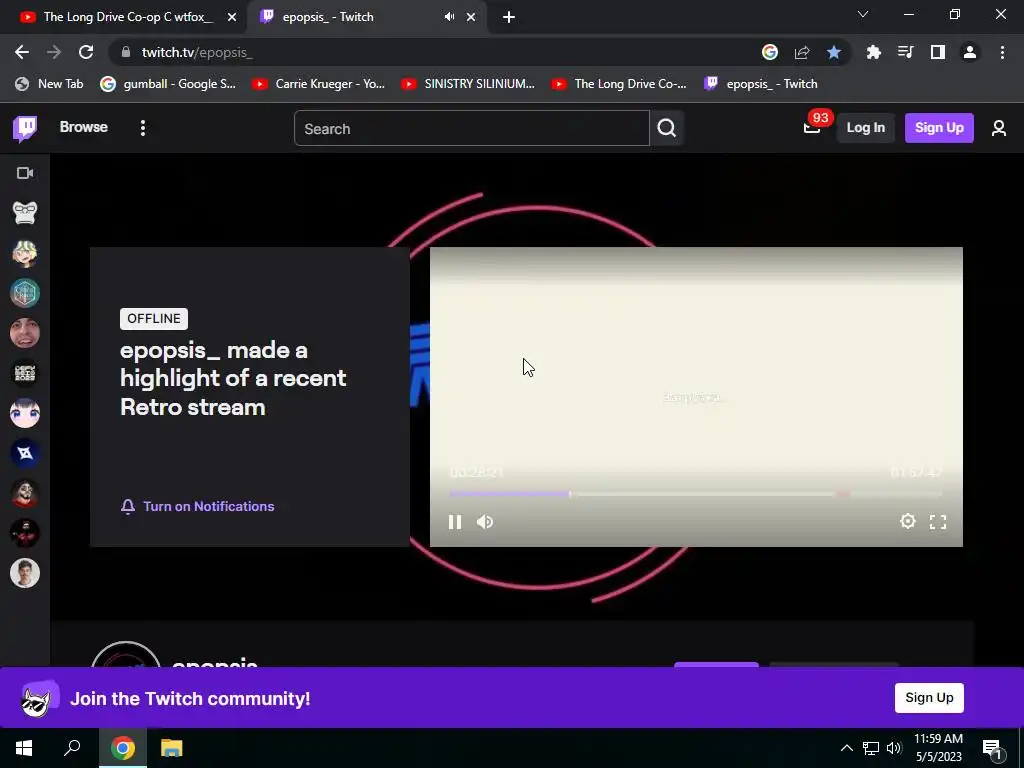Open the Google icon in address bar
1024x768 pixels.
[770, 52]
